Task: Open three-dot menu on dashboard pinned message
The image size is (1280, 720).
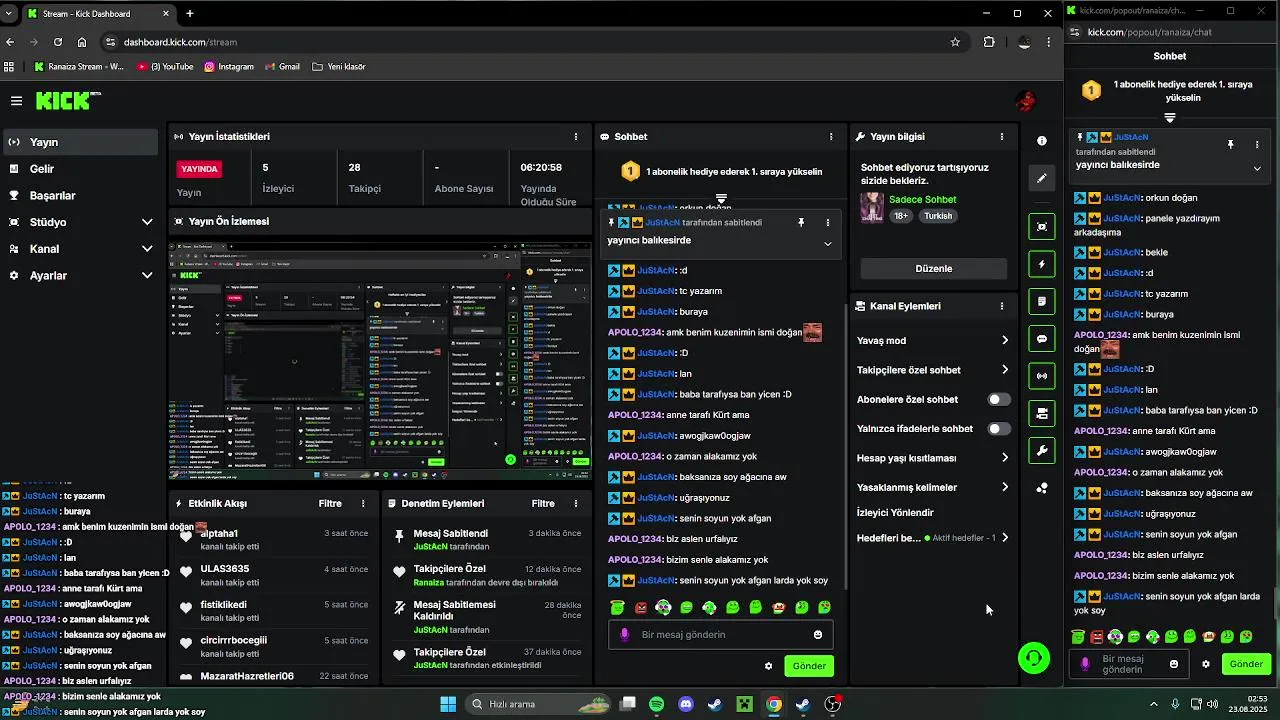Action: coord(827,222)
